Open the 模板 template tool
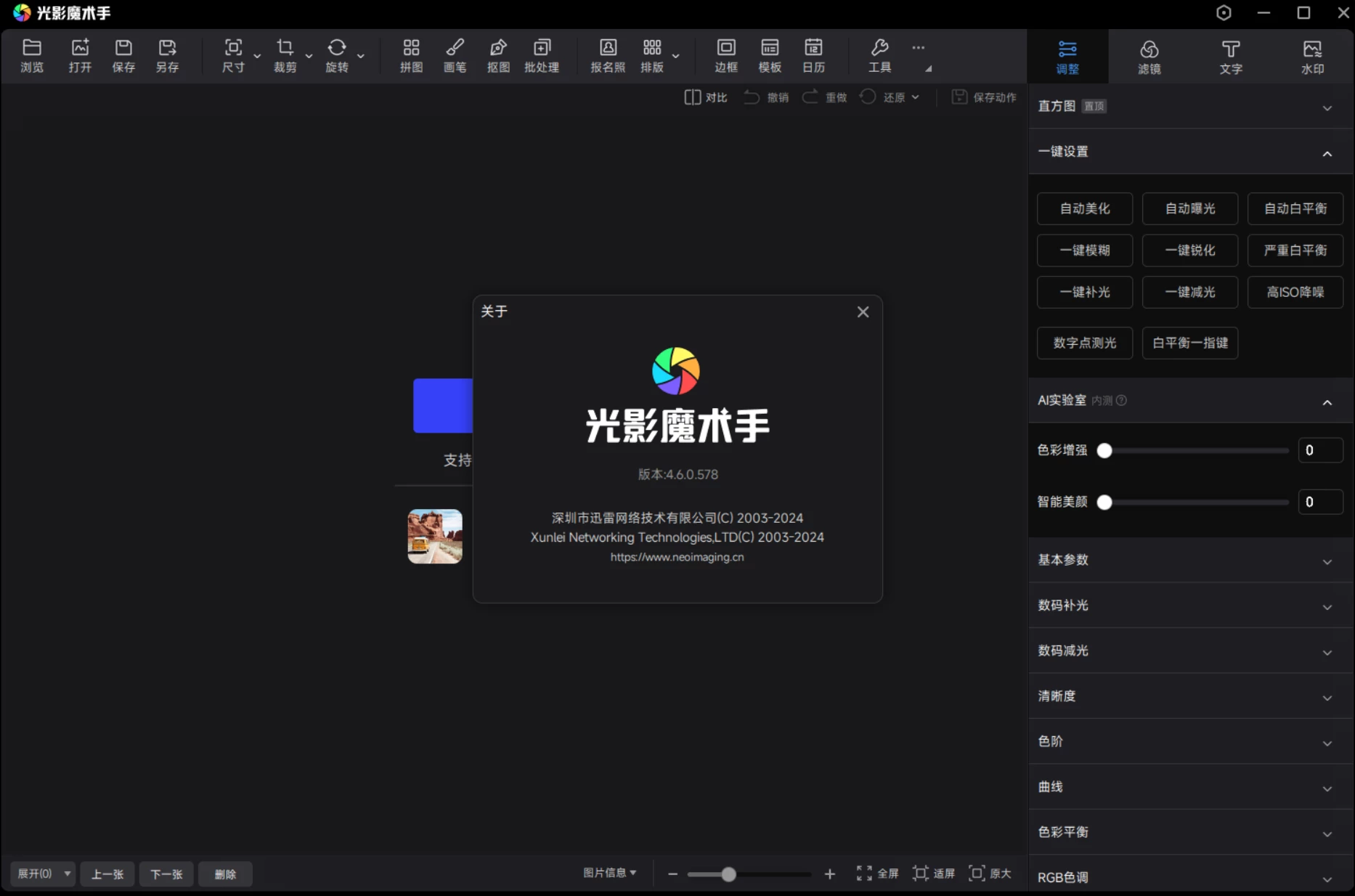This screenshot has width=1355, height=896. [770, 56]
